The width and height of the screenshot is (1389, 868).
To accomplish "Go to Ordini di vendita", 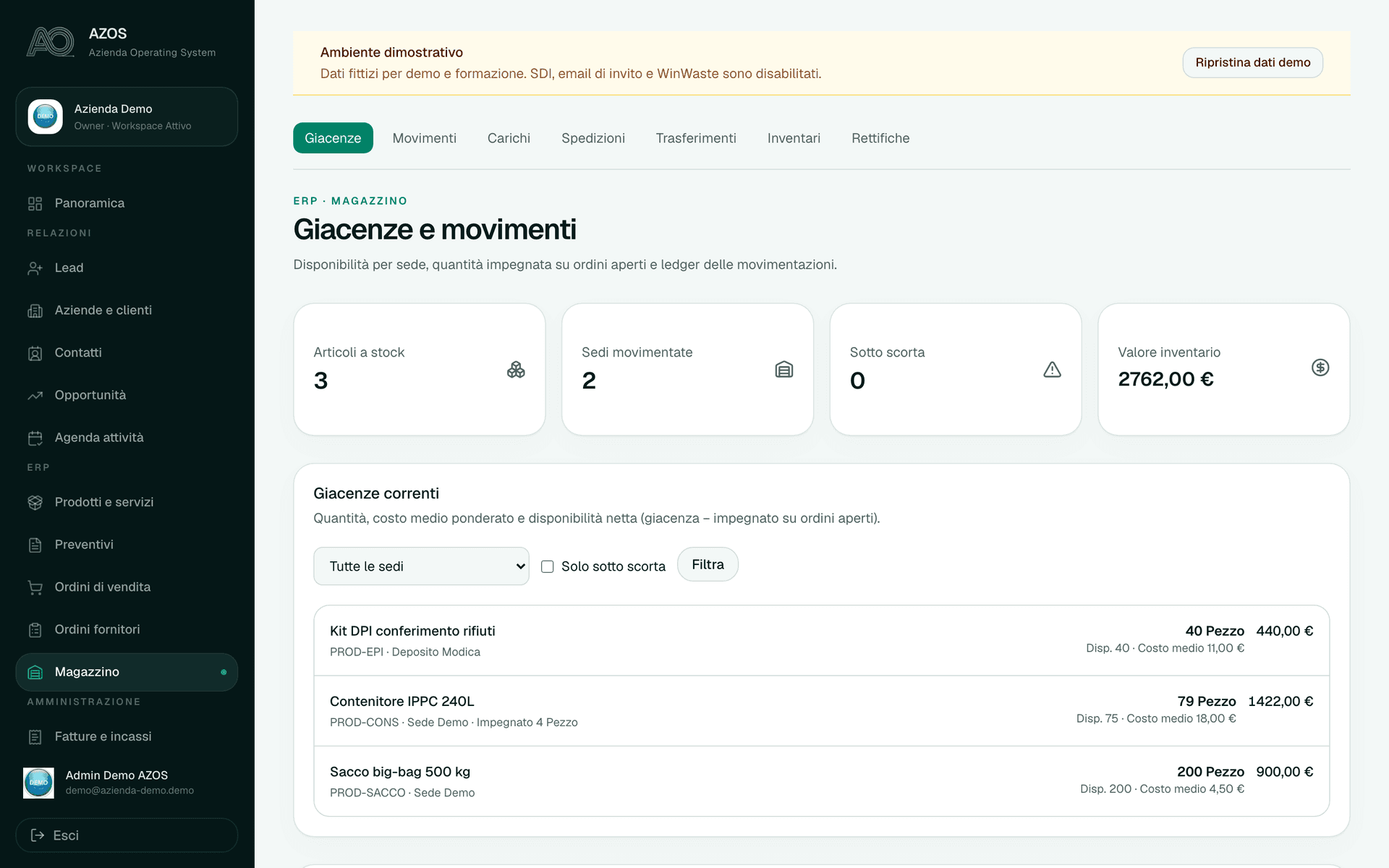I will (x=127, y=587).
